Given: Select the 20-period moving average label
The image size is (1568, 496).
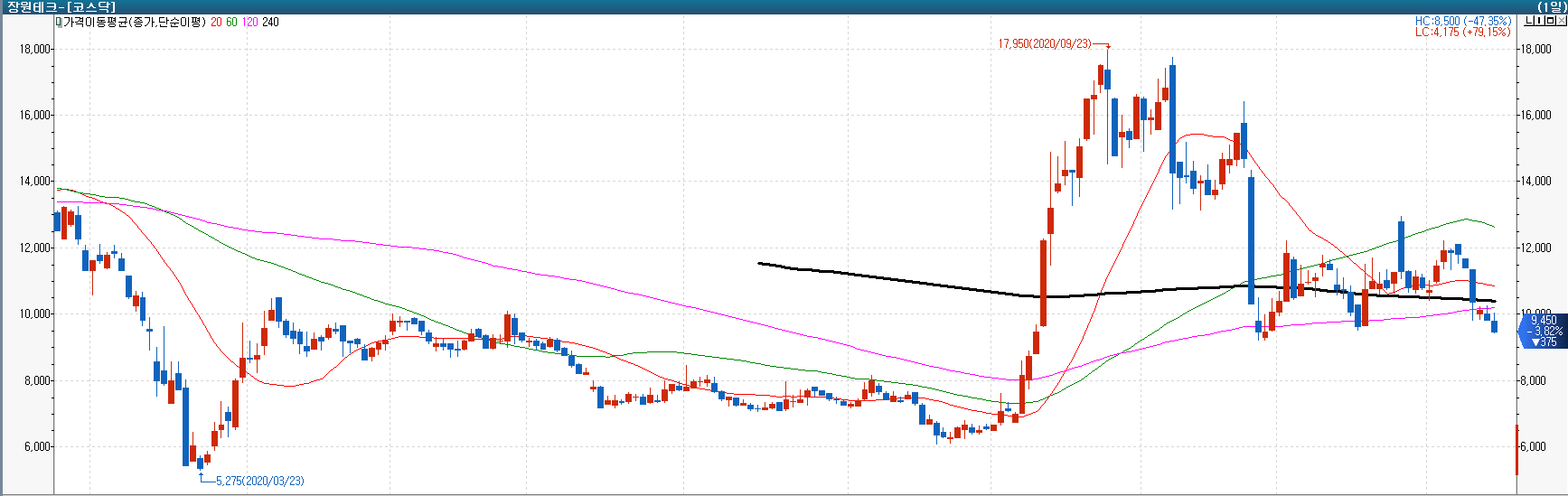Looking at the screenshot, I should click(216, 22).
